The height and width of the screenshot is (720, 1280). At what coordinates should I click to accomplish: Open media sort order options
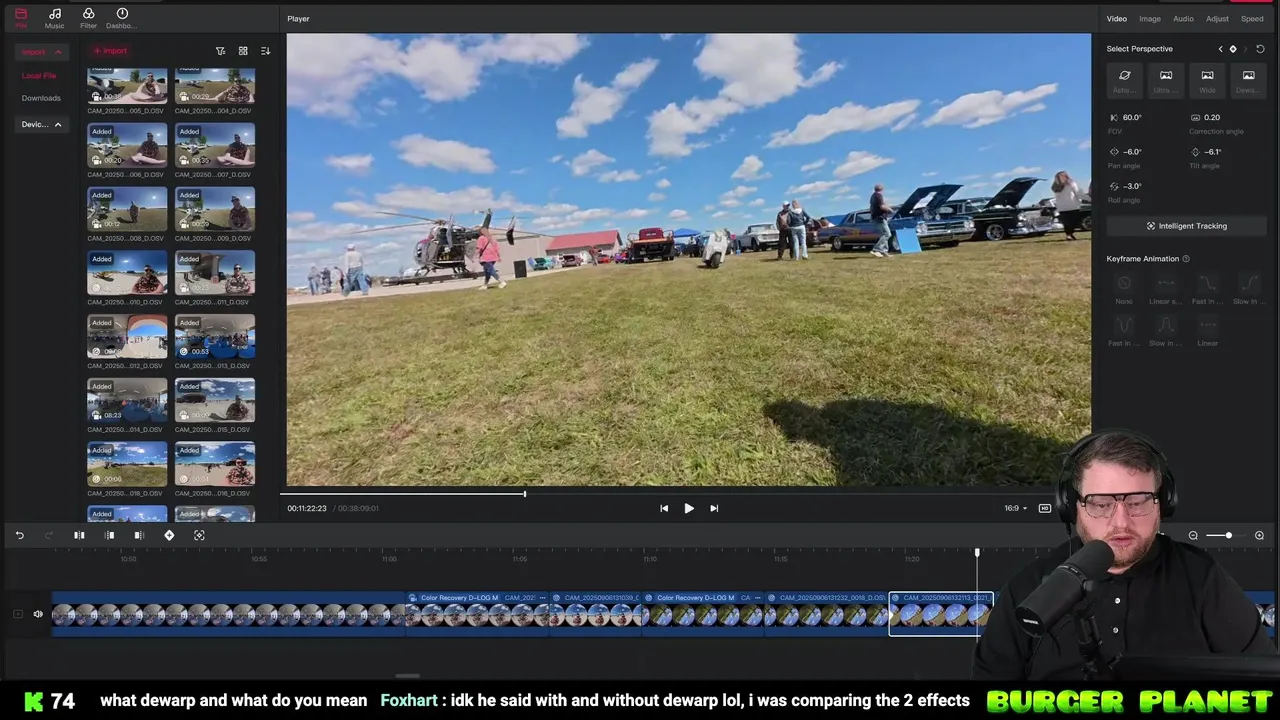[x=265, y=51]
